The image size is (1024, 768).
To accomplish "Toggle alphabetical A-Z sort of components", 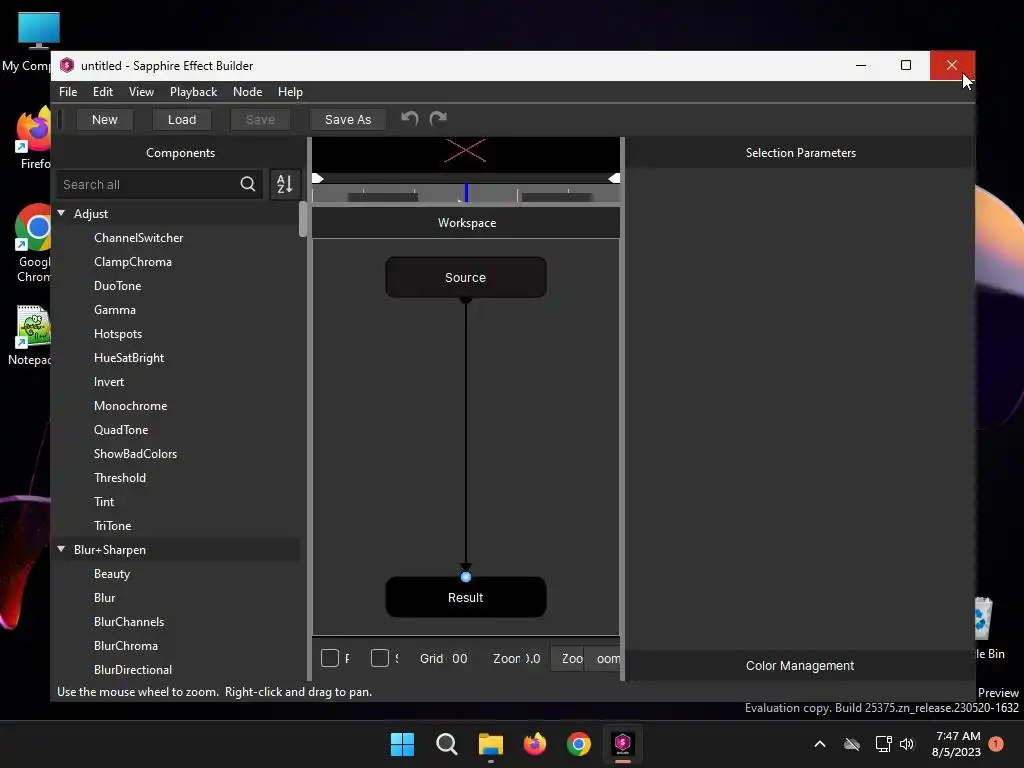I will click(285, 184).
